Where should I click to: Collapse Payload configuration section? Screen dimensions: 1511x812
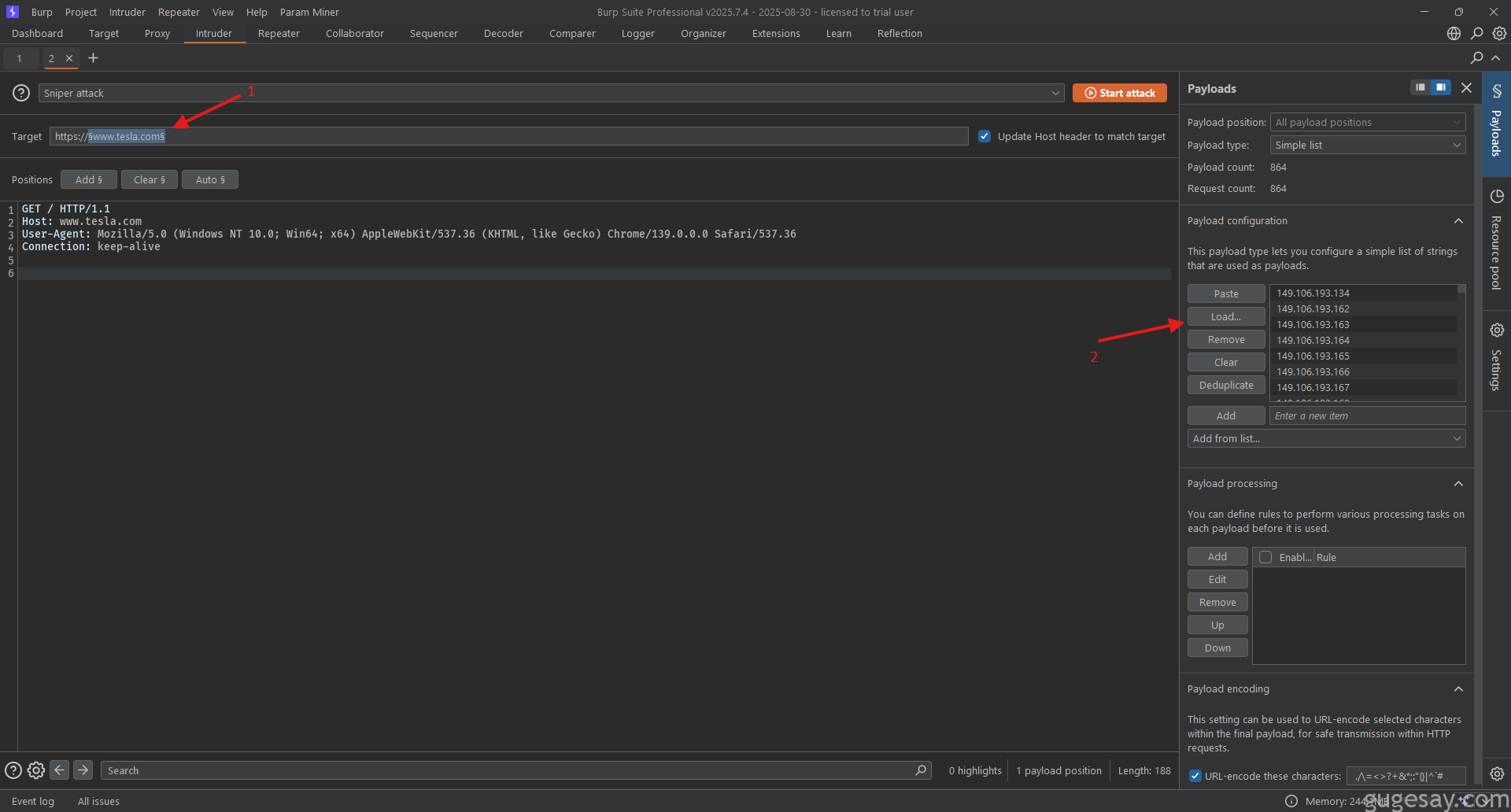click(1458, 221)
